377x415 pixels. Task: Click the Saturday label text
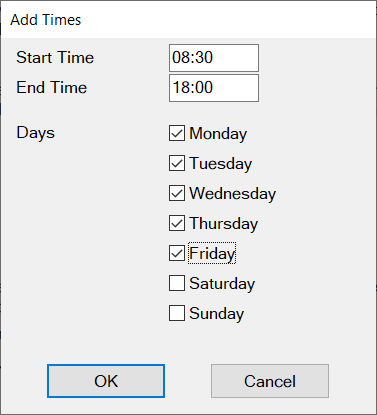(x=222, y=284)
